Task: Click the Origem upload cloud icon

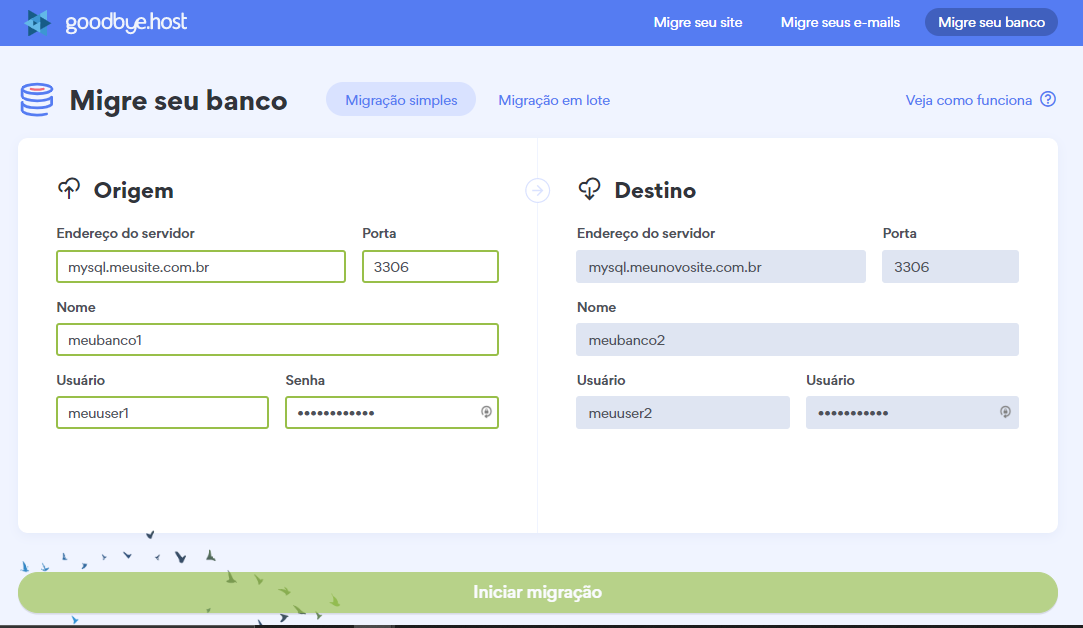Action: point(69,189)
